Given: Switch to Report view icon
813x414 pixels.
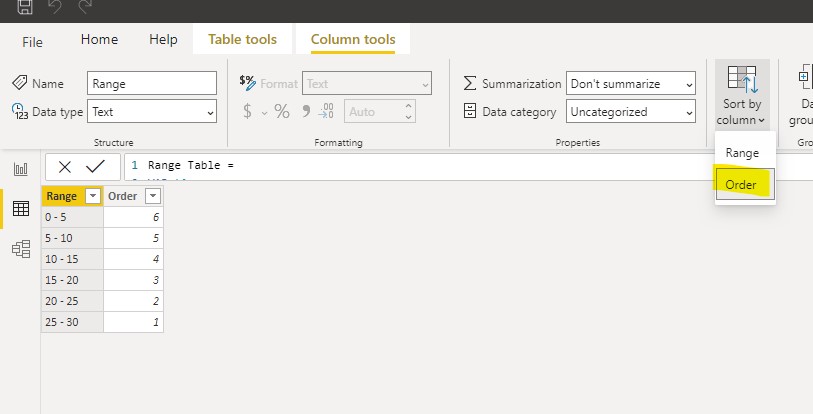Looking at the screenshot, I should [21, 169].
